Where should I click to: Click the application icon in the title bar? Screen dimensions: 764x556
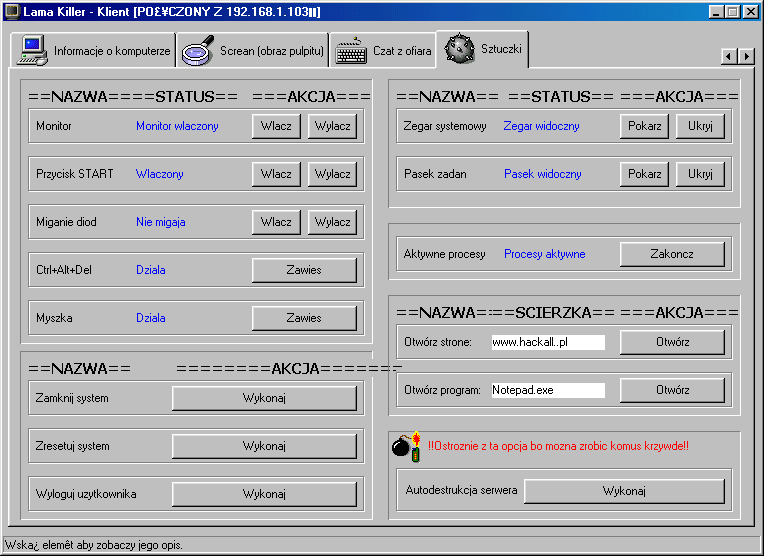(x=11, y=11)
